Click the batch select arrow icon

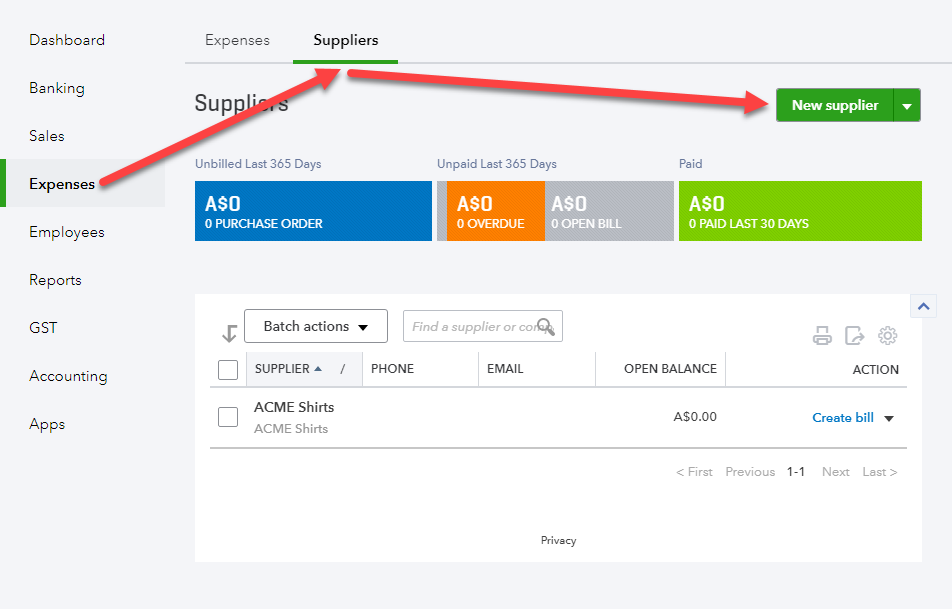[230, 333]
